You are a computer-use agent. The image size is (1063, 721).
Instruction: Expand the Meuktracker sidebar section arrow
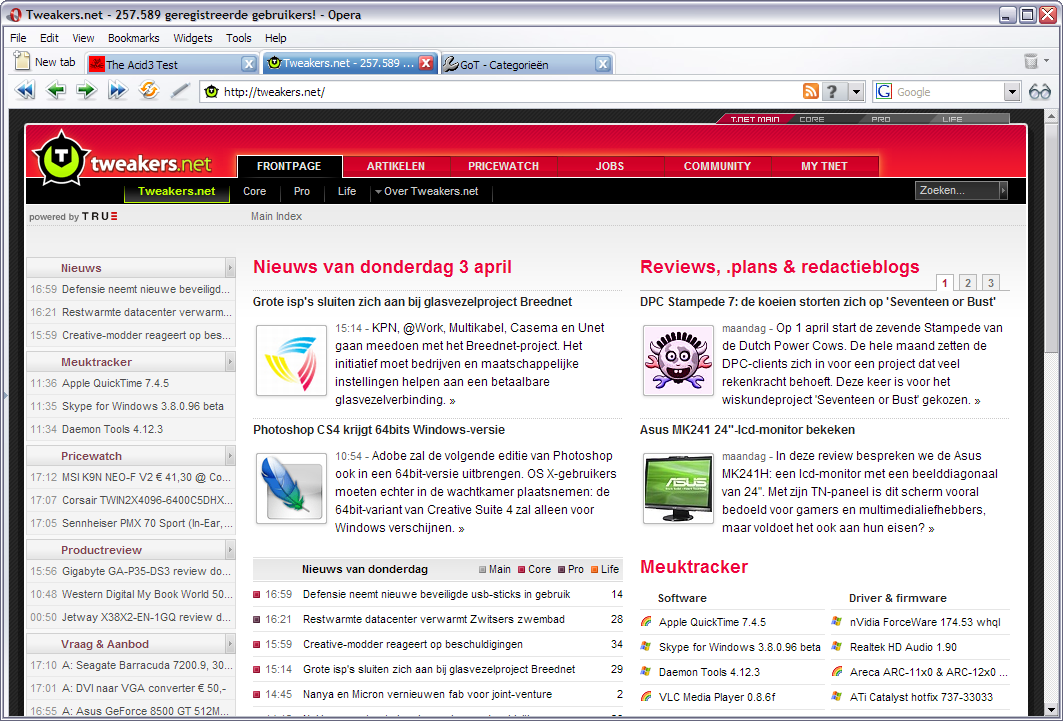tap(230, 362)
